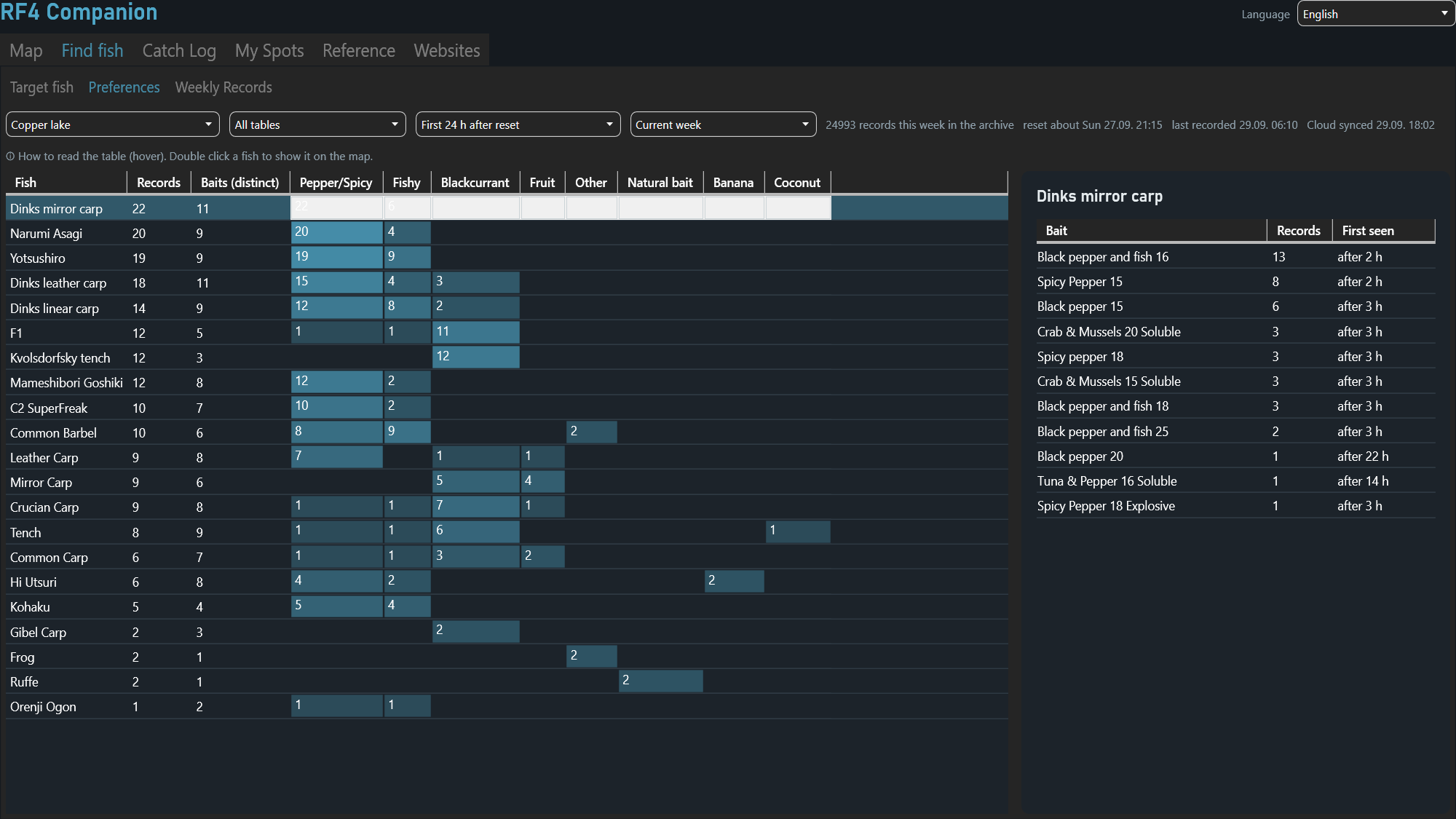Click the Natural bait column header

click(x=660, y=183)
